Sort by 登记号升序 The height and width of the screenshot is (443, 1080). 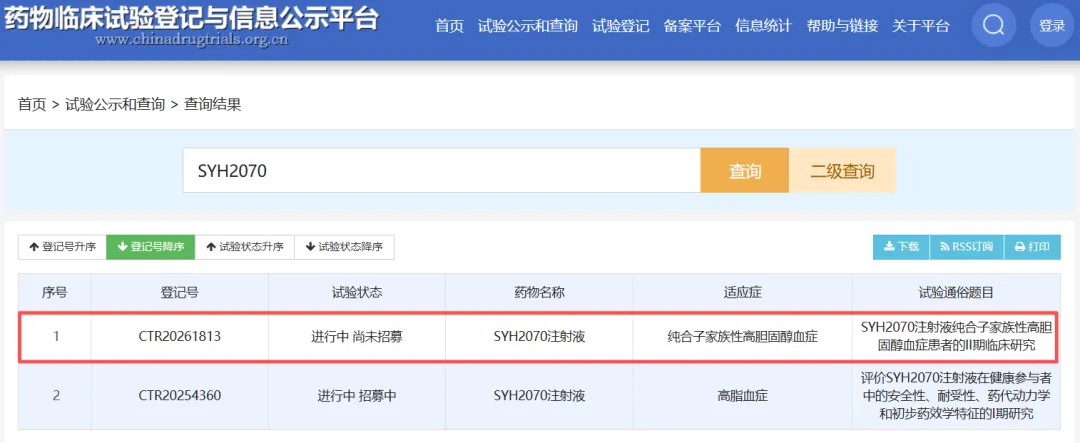click(62, 247)
